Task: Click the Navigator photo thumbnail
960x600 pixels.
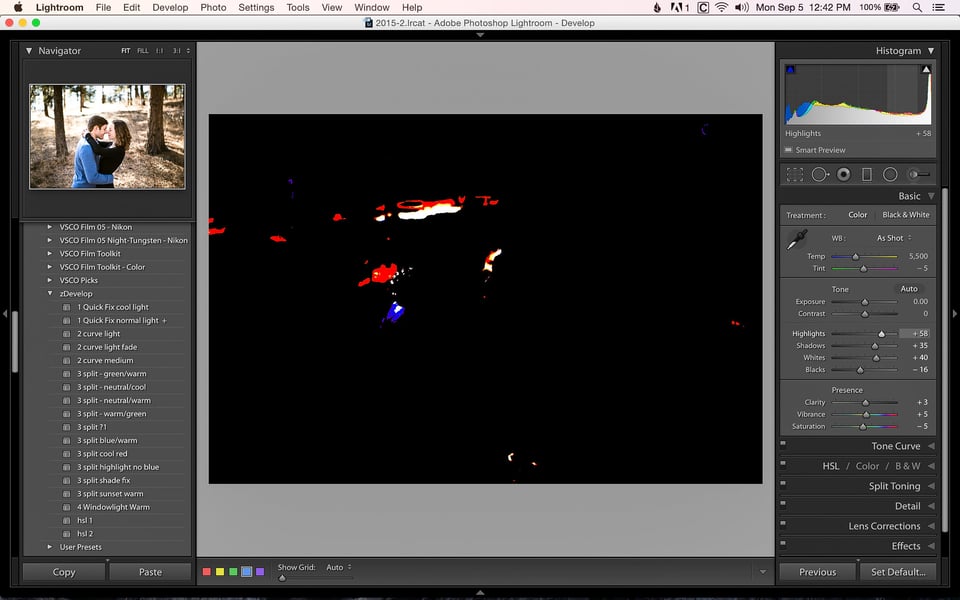Action: click(x=107, y=137)
